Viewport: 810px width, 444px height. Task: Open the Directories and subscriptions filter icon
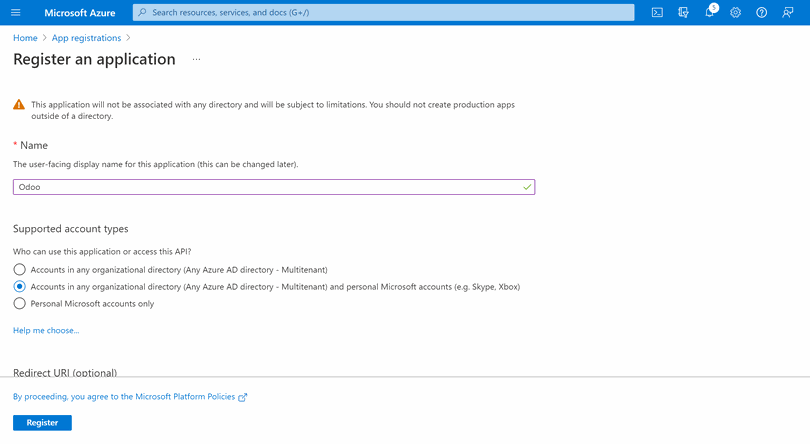[683, 12]
